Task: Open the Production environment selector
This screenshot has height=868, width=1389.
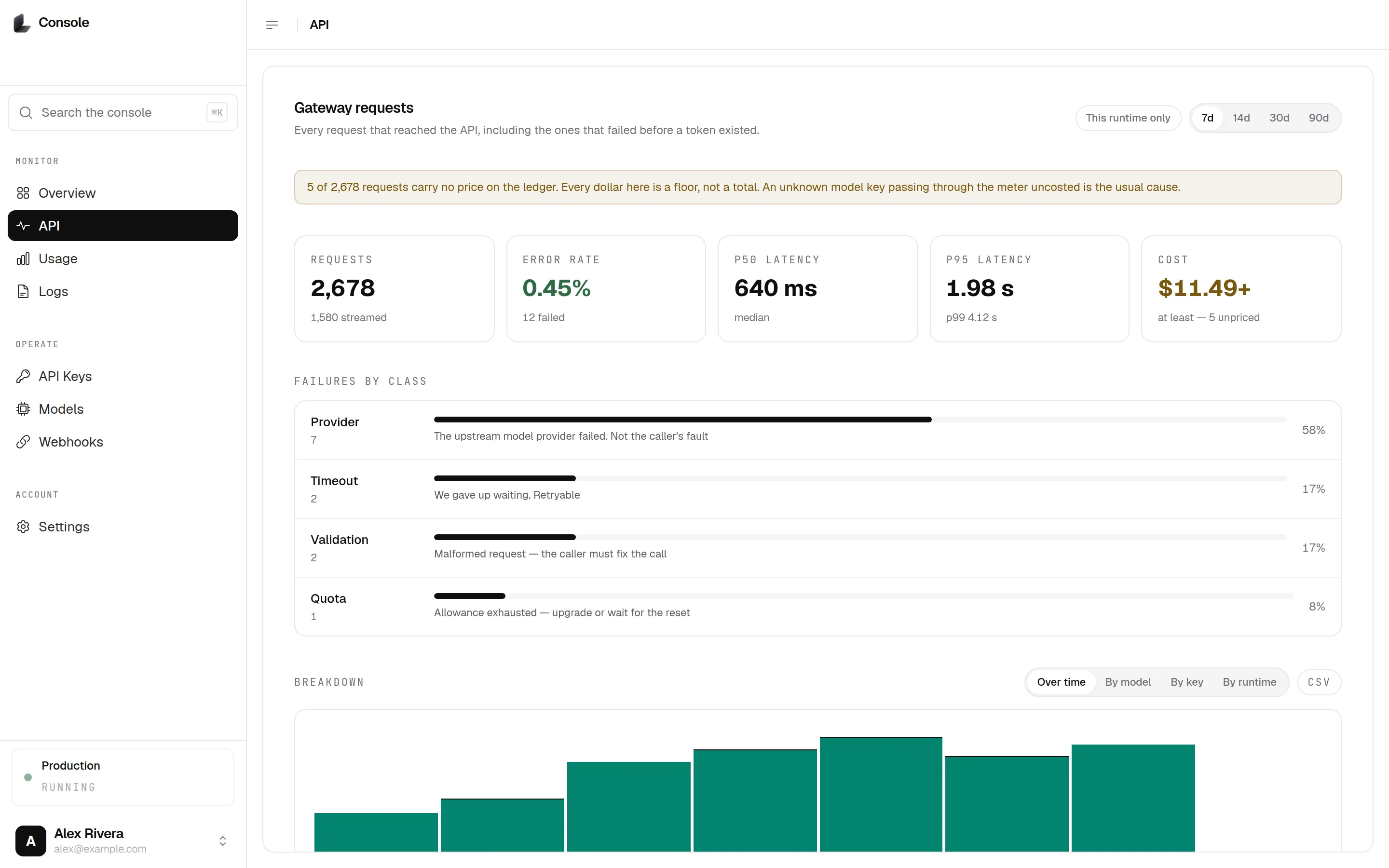Action: click(123, 777)
